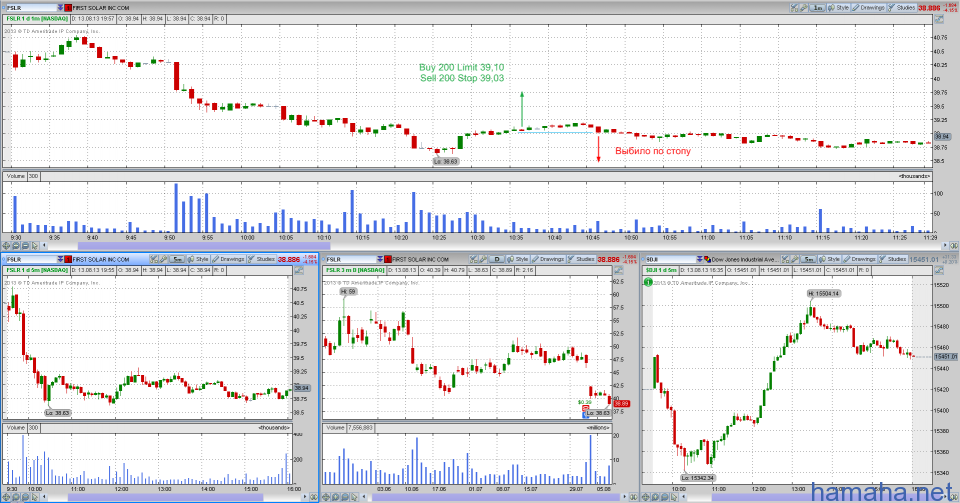The height and width of the screenshot is (503, 960).
Task: Click the pointer cursor icon below the top chart
Action: click(36, 246)
